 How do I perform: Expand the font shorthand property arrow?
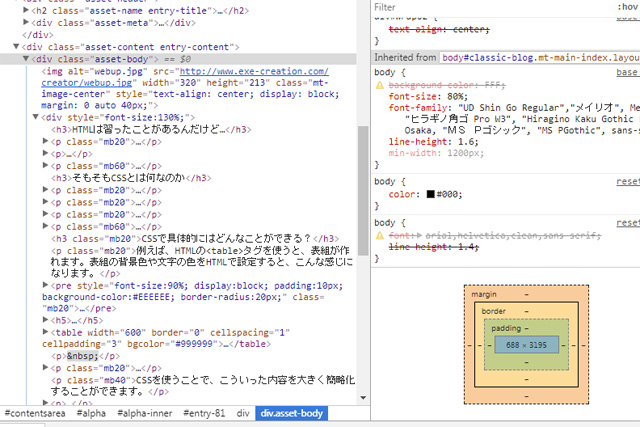coord(419,235)
